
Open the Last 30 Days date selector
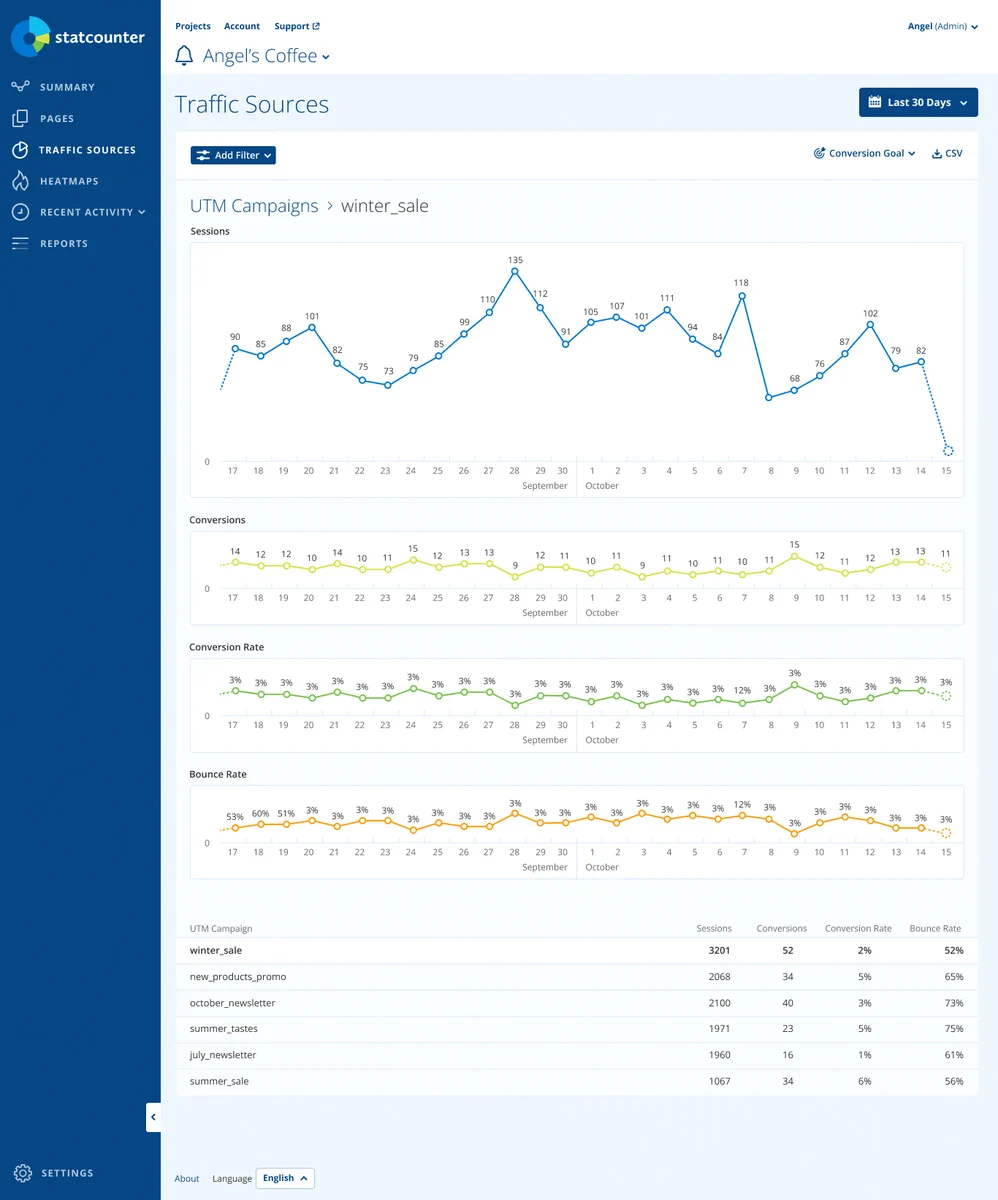pyautogui.click(x=918, y=102)
